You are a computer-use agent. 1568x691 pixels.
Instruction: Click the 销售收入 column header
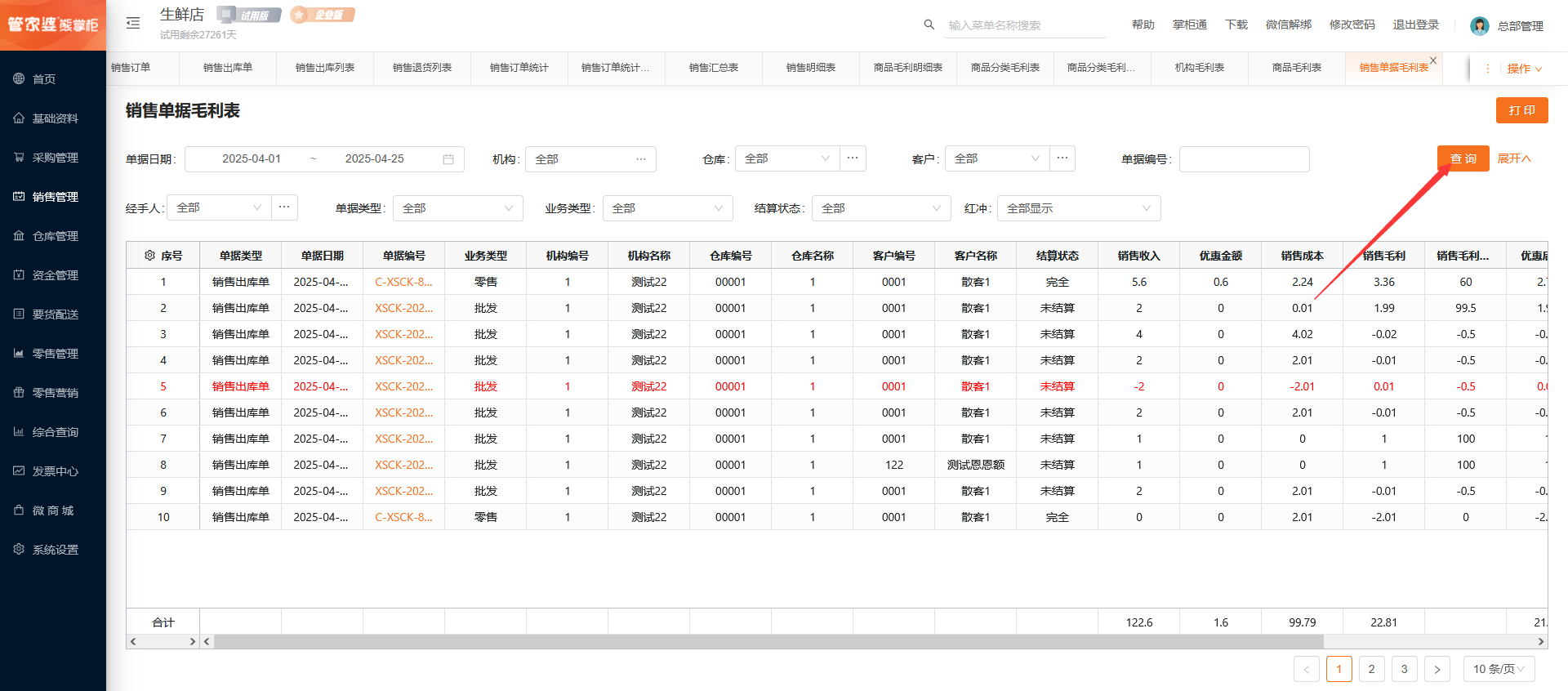[1139, 256]
